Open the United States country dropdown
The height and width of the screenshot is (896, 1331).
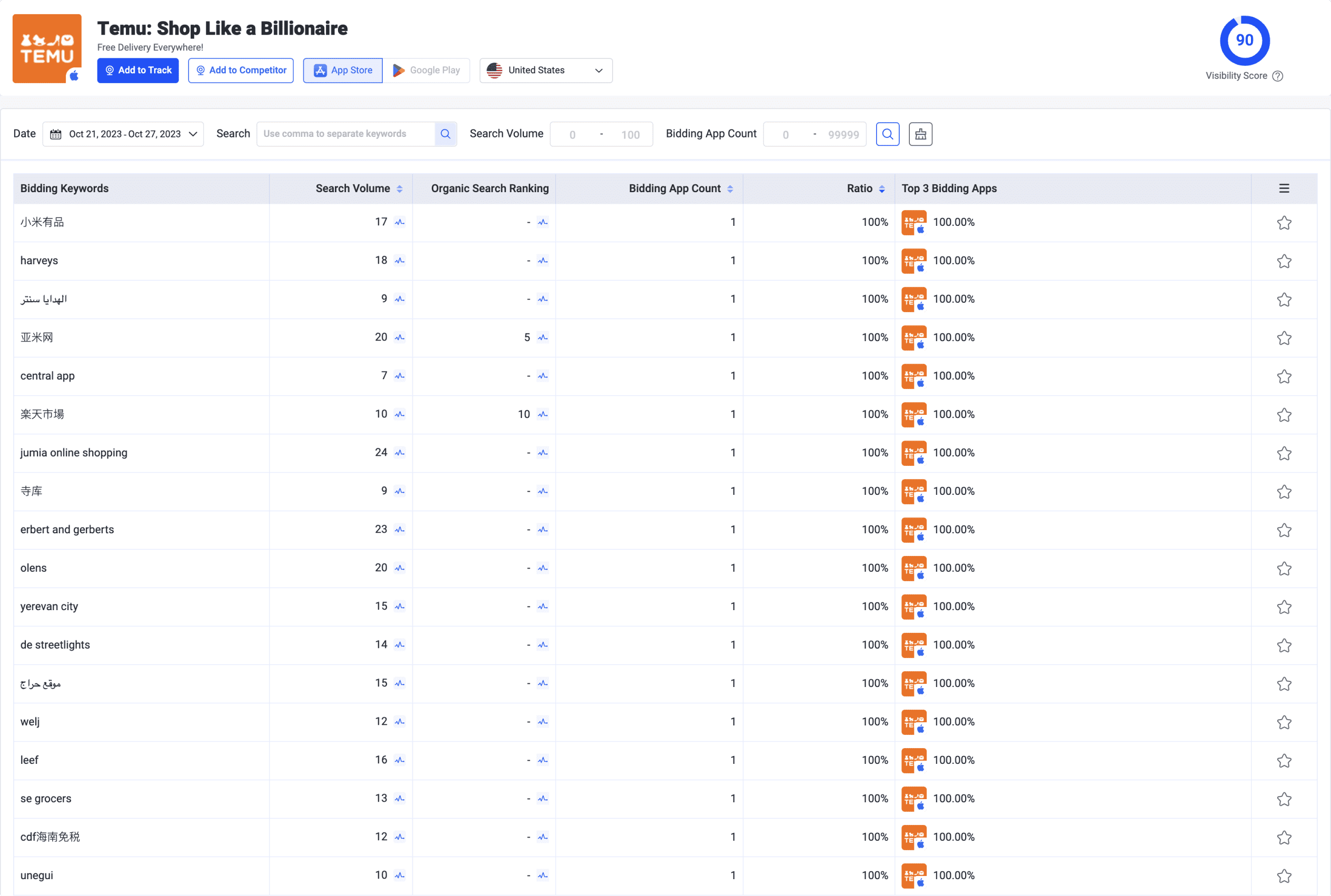tap(545, 71)
